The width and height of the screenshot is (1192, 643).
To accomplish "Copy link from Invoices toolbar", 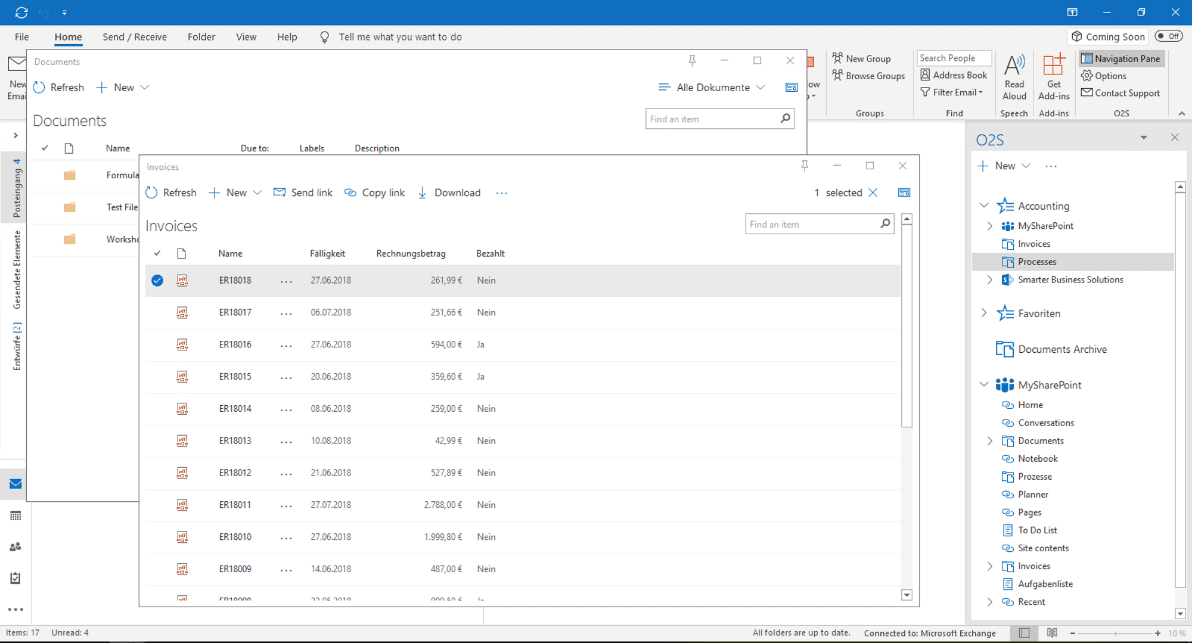I will point(374,193).
